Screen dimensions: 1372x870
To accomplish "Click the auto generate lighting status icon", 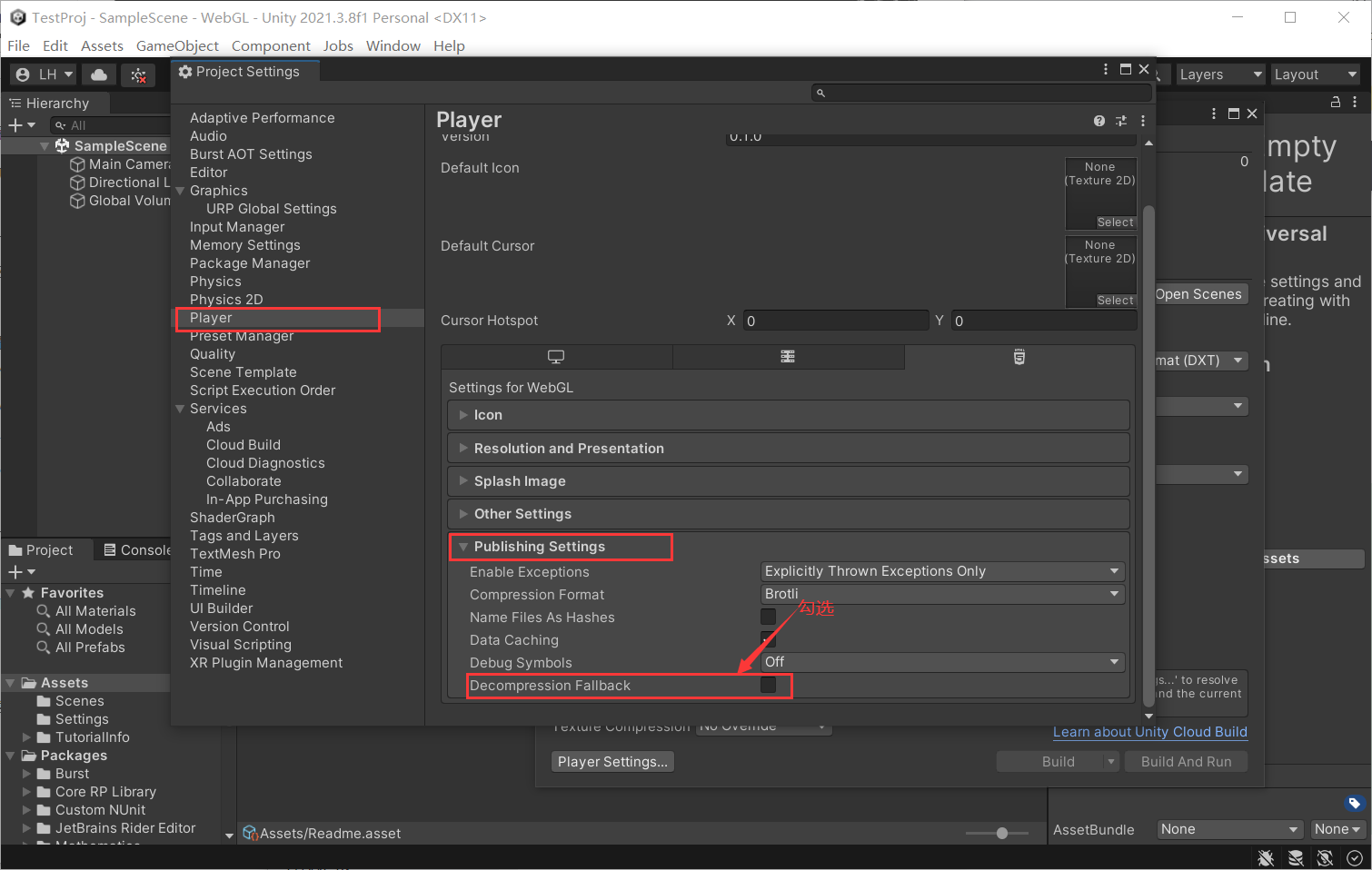I will coord(1325,857).
